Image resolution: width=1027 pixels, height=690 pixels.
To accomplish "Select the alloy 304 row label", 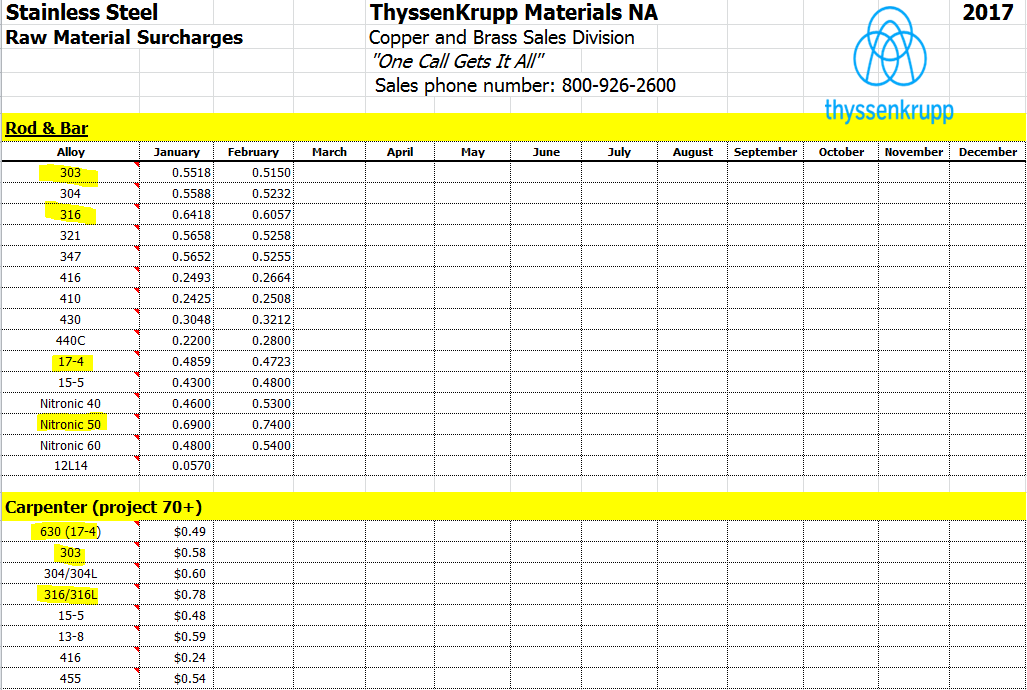I will (70, 194).
